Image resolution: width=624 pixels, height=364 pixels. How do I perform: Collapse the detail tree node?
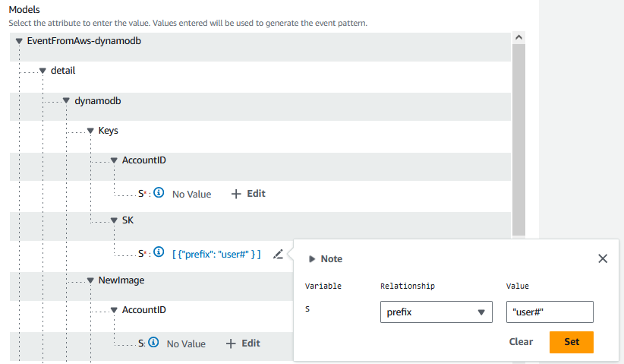tap(43, 71)
